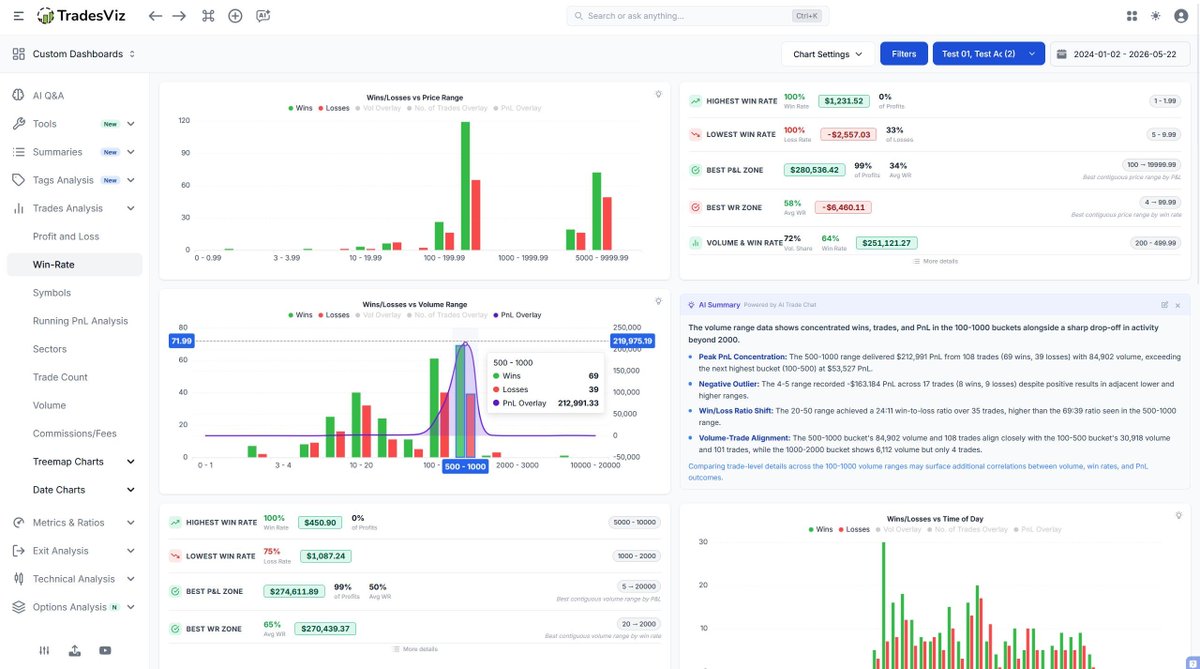This screenshot has height=669, width=1200.
Task: Expand the Tools sidebar section
Action: coord(131,124)
